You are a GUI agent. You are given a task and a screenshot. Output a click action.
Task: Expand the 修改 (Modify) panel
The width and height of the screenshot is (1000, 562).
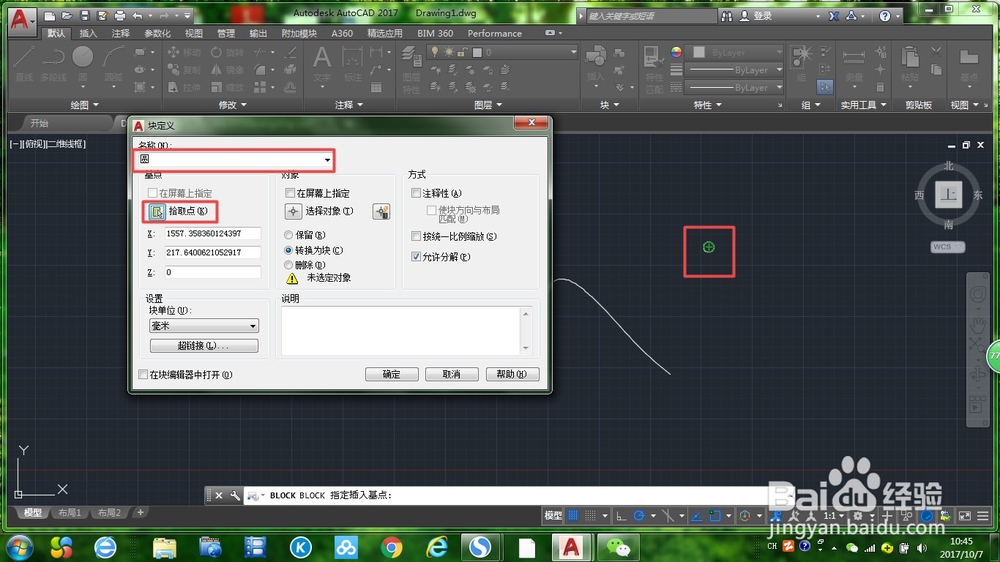232,105
